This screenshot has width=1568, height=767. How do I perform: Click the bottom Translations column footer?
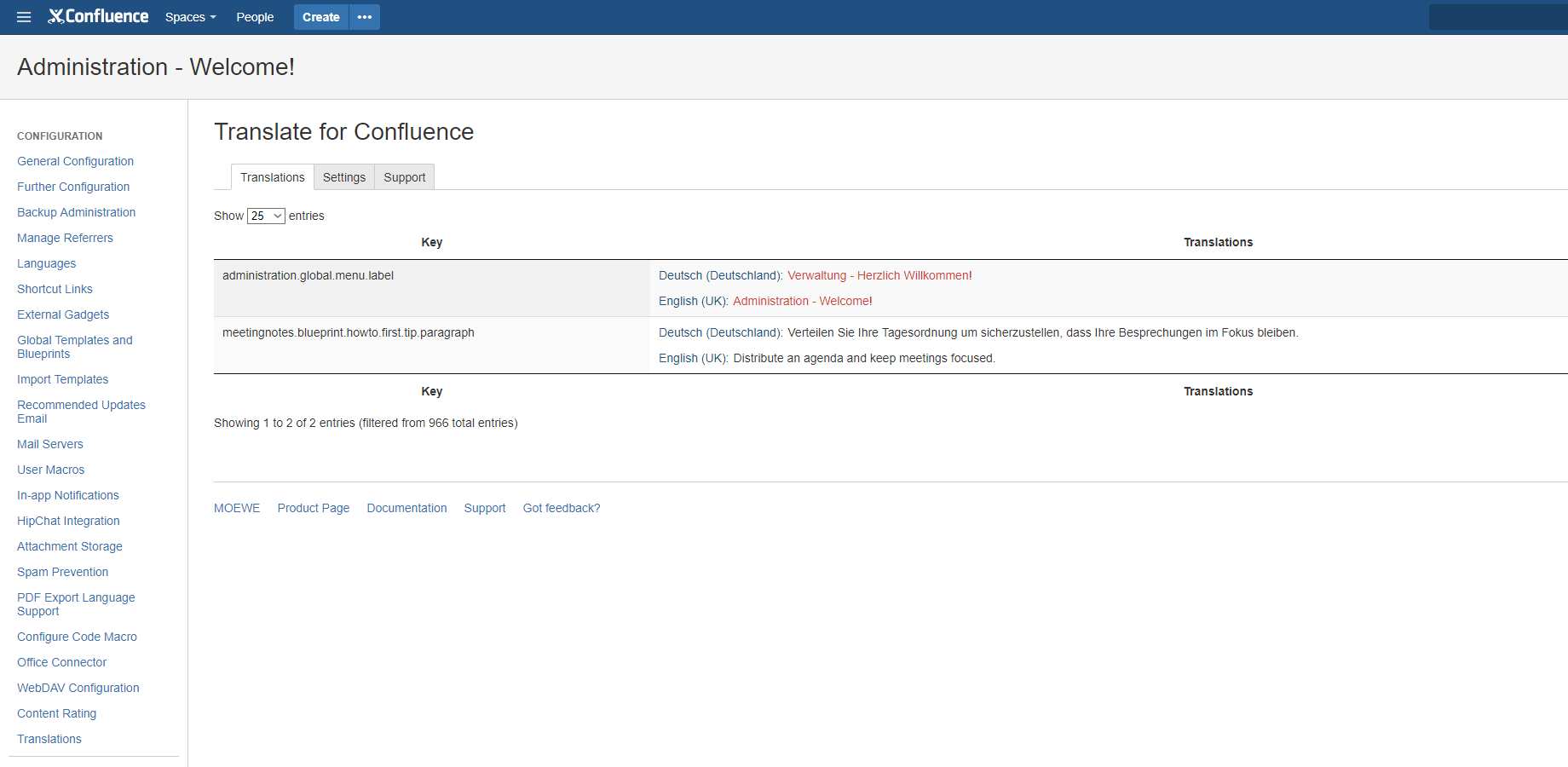1218,391
